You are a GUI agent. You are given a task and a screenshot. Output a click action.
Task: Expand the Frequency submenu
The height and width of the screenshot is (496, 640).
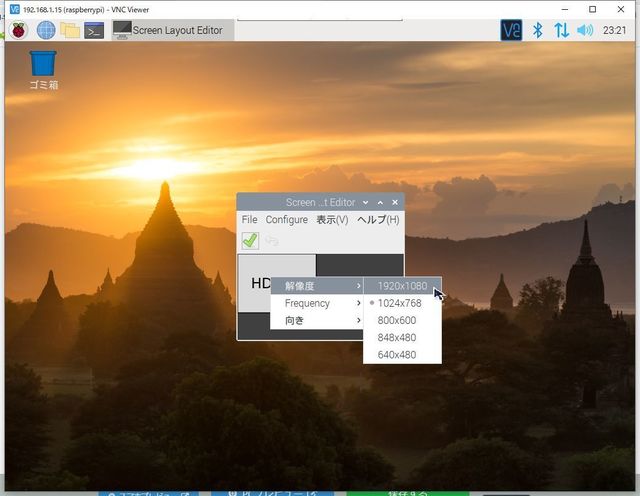click(317, 303)
